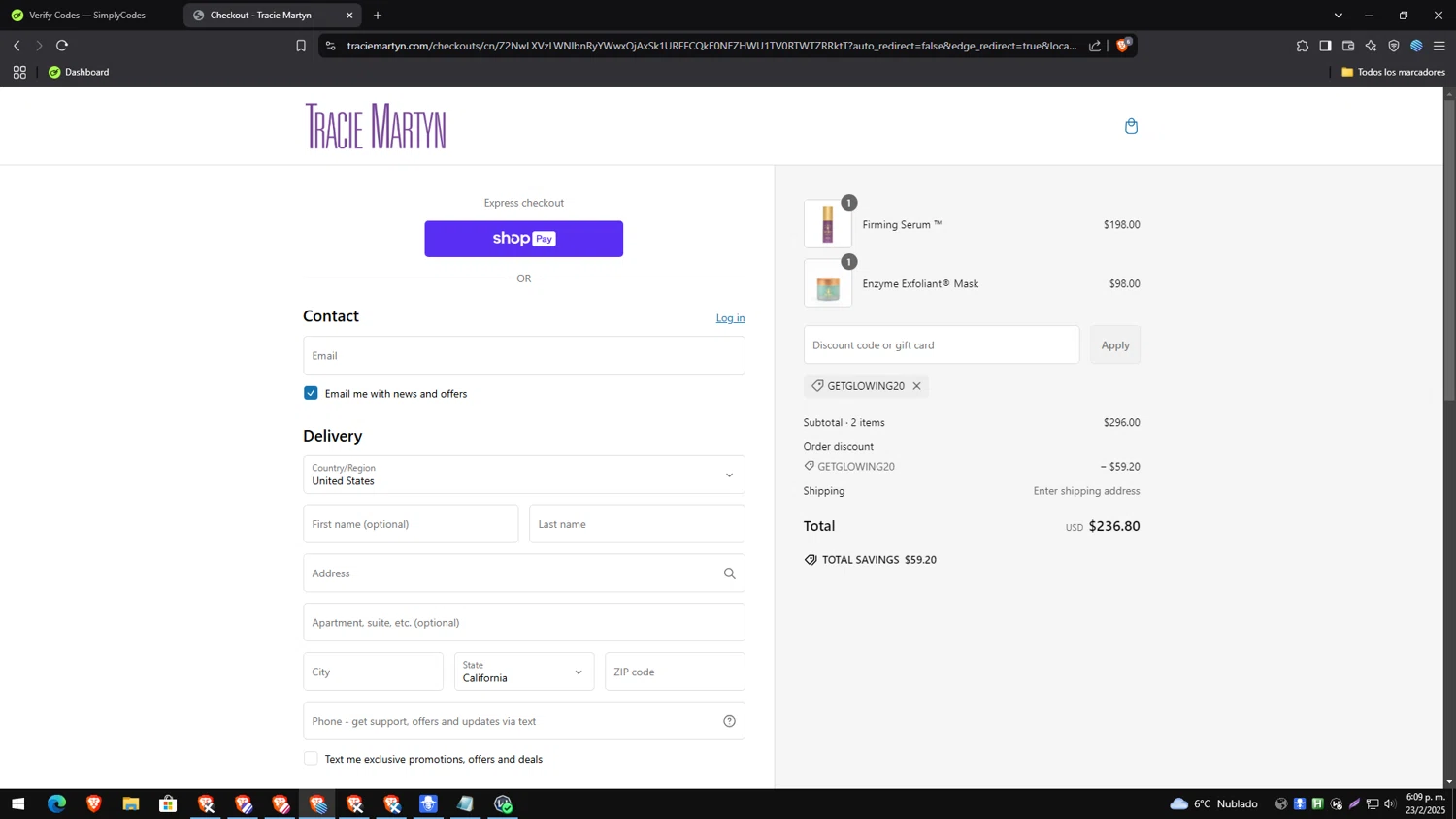
Task: Open the Brave VPN shield icon
Action: pos(1394,46)
